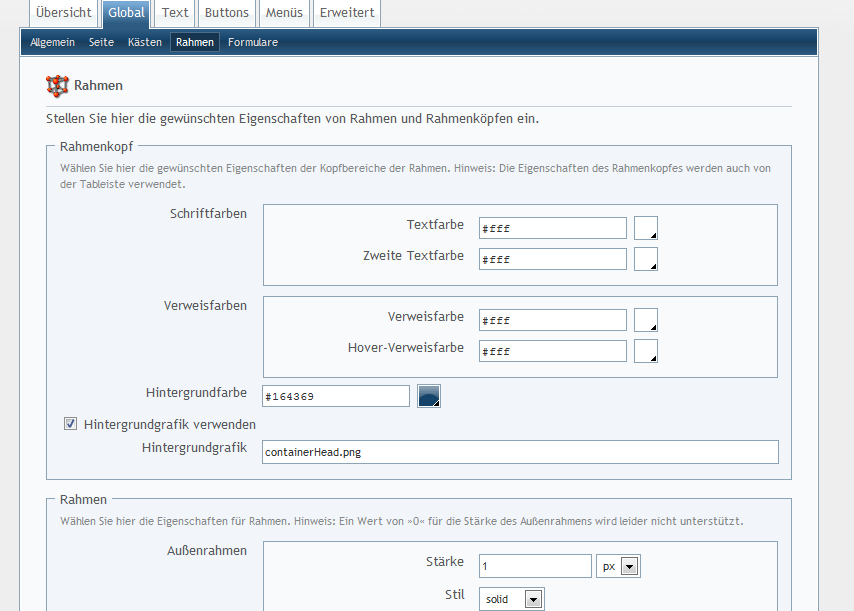Open the Stil solid dropdown
Viewport: 854px width, 611px height.
pos(511,599)
